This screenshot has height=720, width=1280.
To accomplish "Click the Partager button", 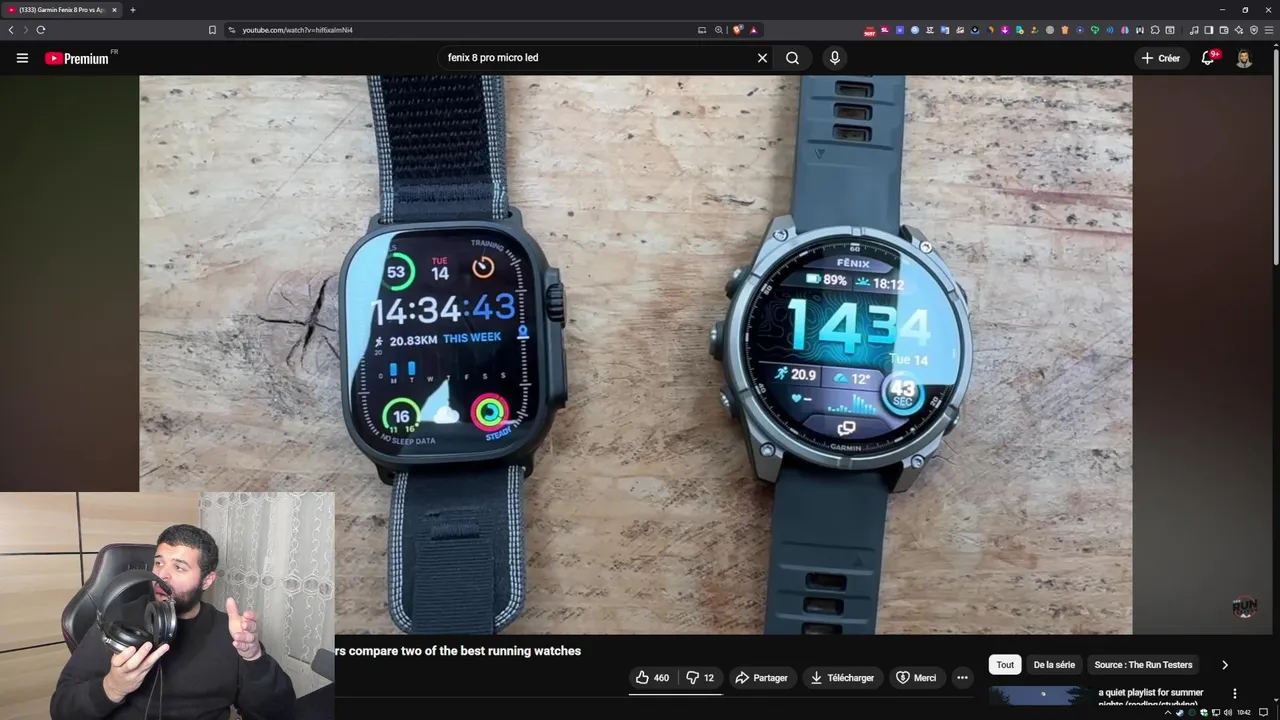I will (762, 678).
